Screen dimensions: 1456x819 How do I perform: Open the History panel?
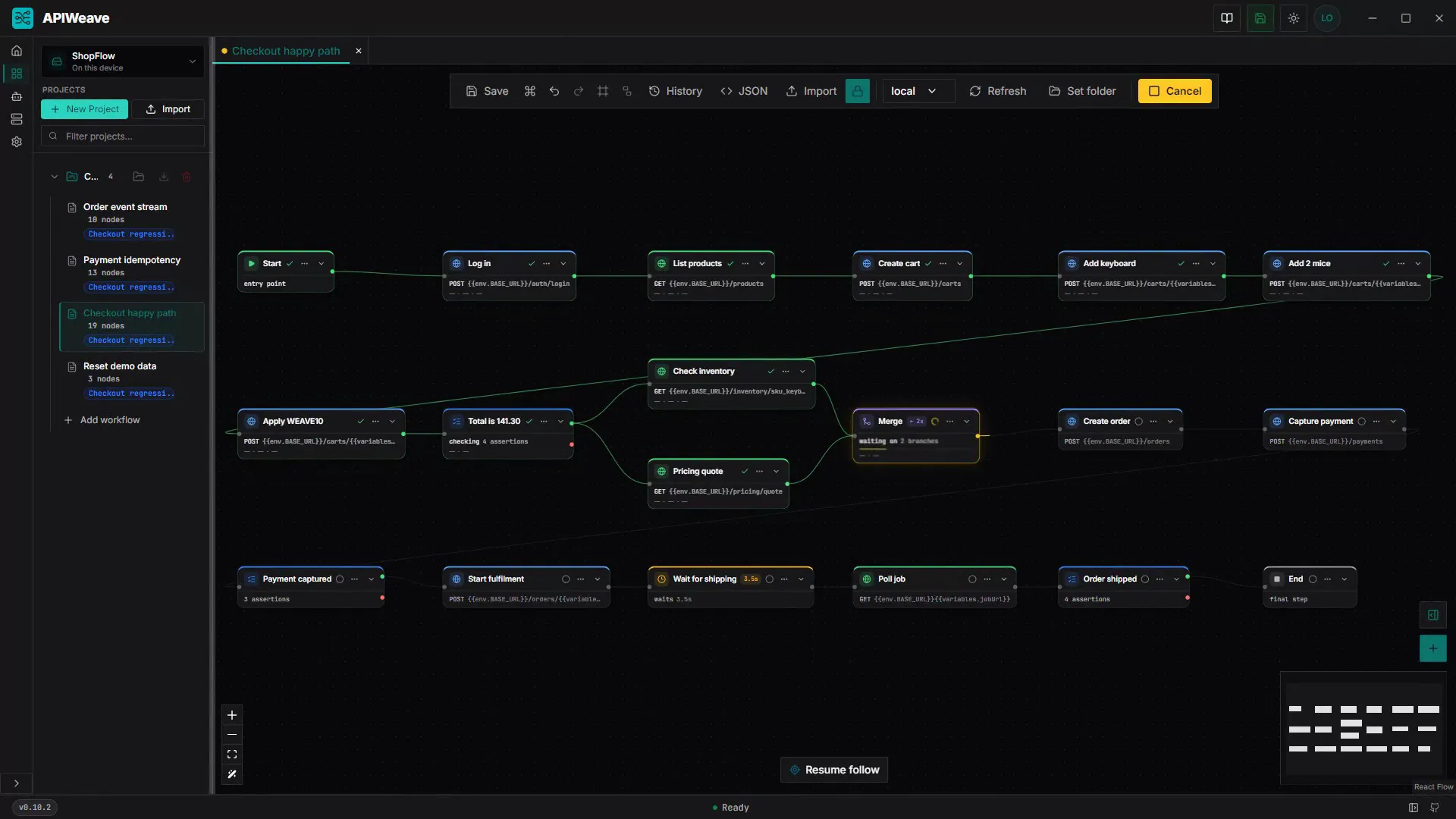click(676, 91)
